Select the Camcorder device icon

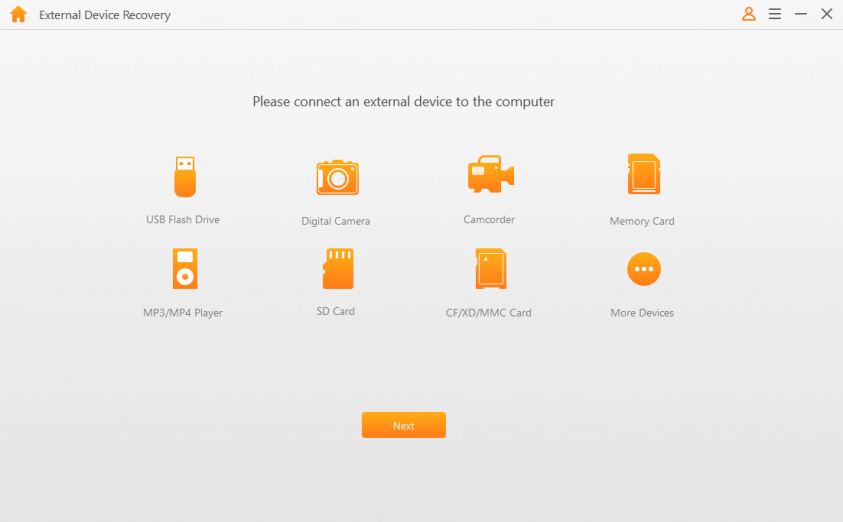pyautogui.click(x=490, y=175)
